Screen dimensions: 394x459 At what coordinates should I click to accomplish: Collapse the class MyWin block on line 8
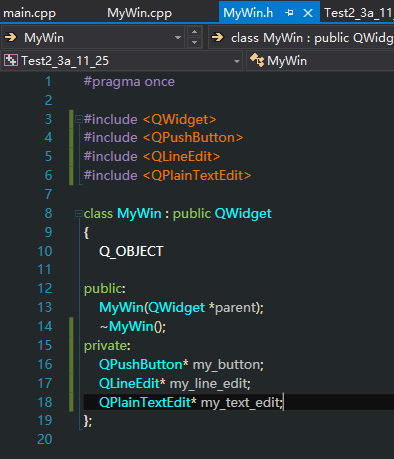(79, 213)
